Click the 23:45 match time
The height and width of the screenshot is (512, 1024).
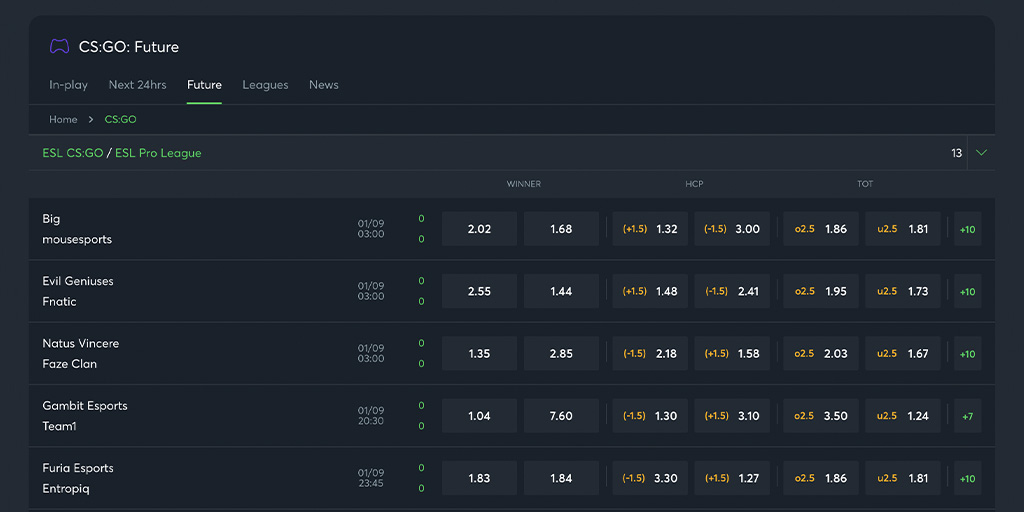click(x=371, y=484)
